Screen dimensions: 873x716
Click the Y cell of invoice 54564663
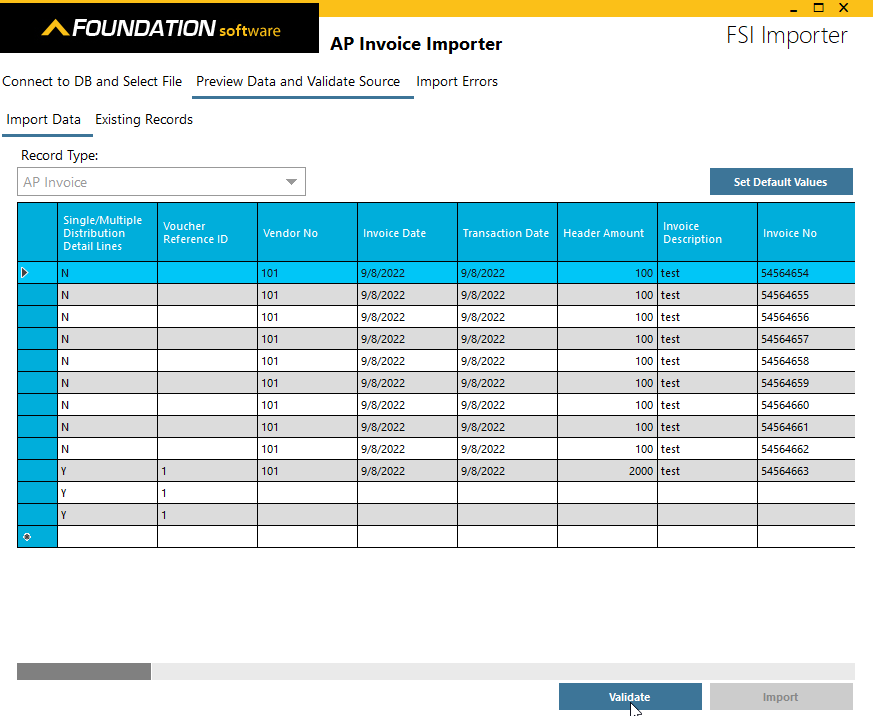point(107,471)
